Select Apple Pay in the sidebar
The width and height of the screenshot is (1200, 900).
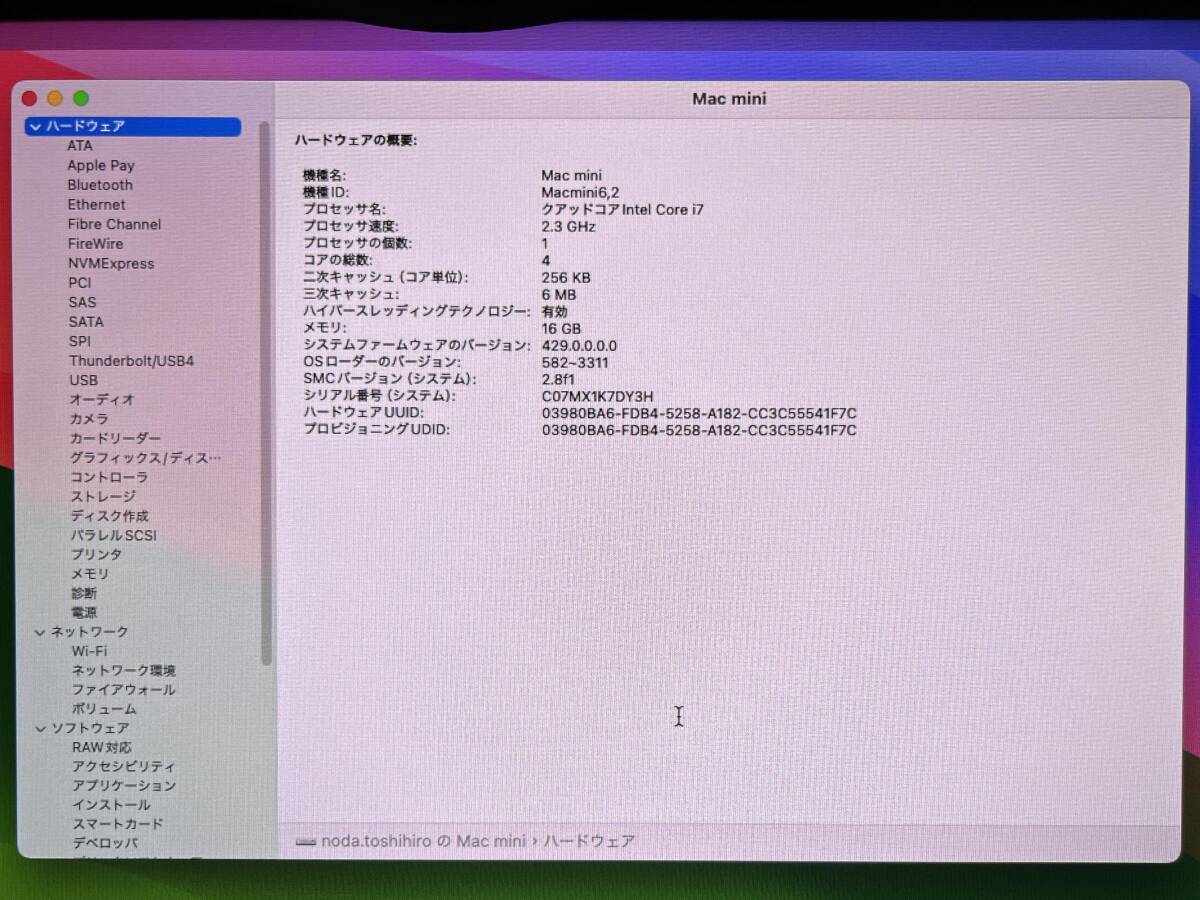coord(101,166)
